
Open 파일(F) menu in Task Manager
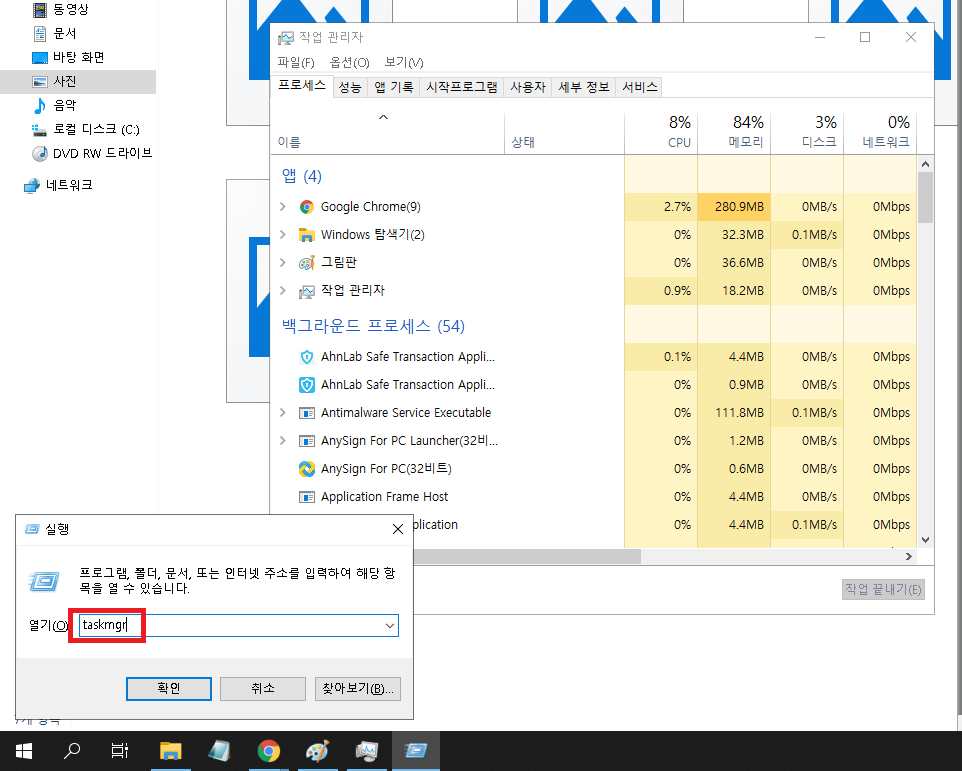[296, 62]
